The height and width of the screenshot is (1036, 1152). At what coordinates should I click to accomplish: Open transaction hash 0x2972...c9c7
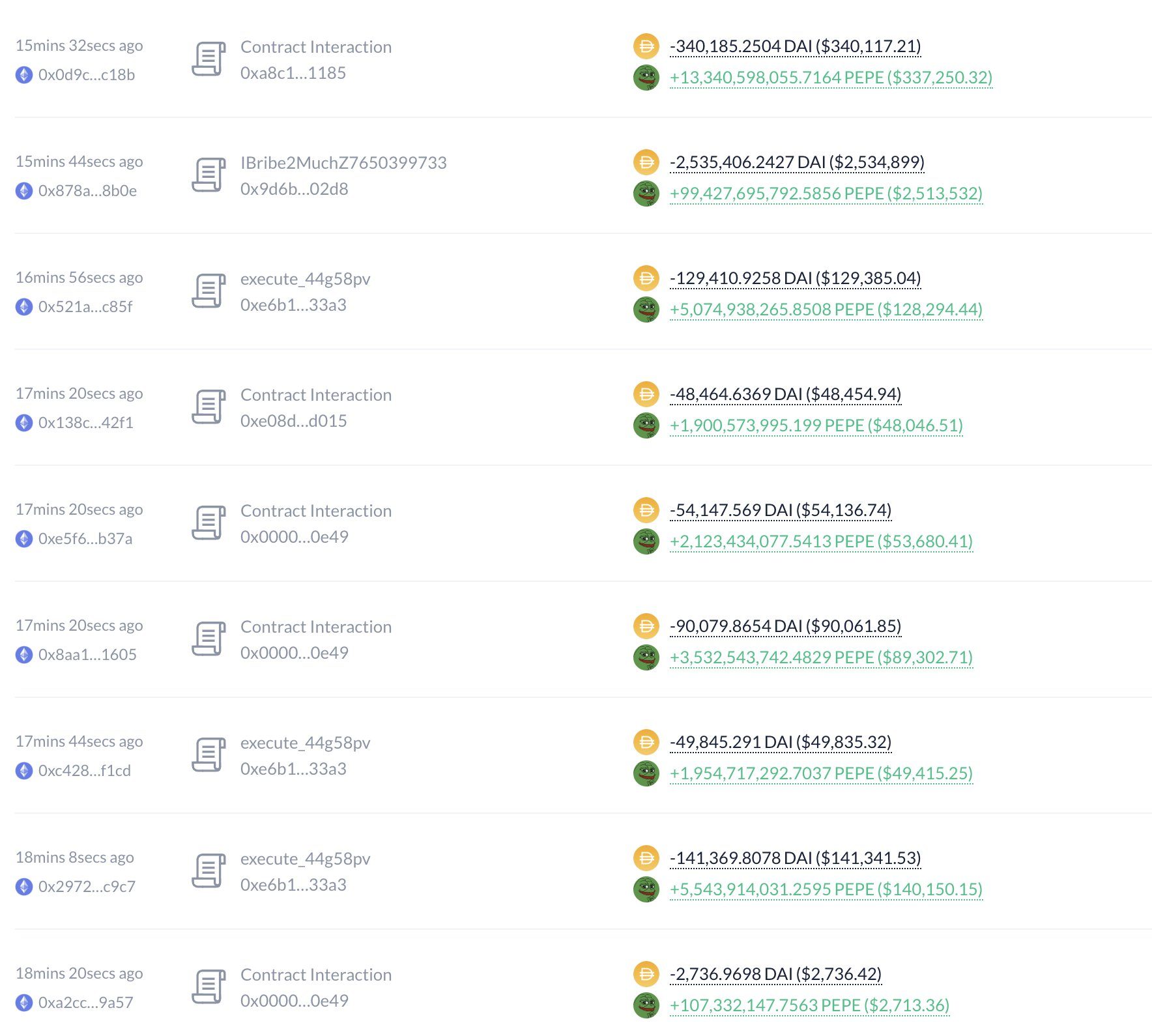coord(87,887)
